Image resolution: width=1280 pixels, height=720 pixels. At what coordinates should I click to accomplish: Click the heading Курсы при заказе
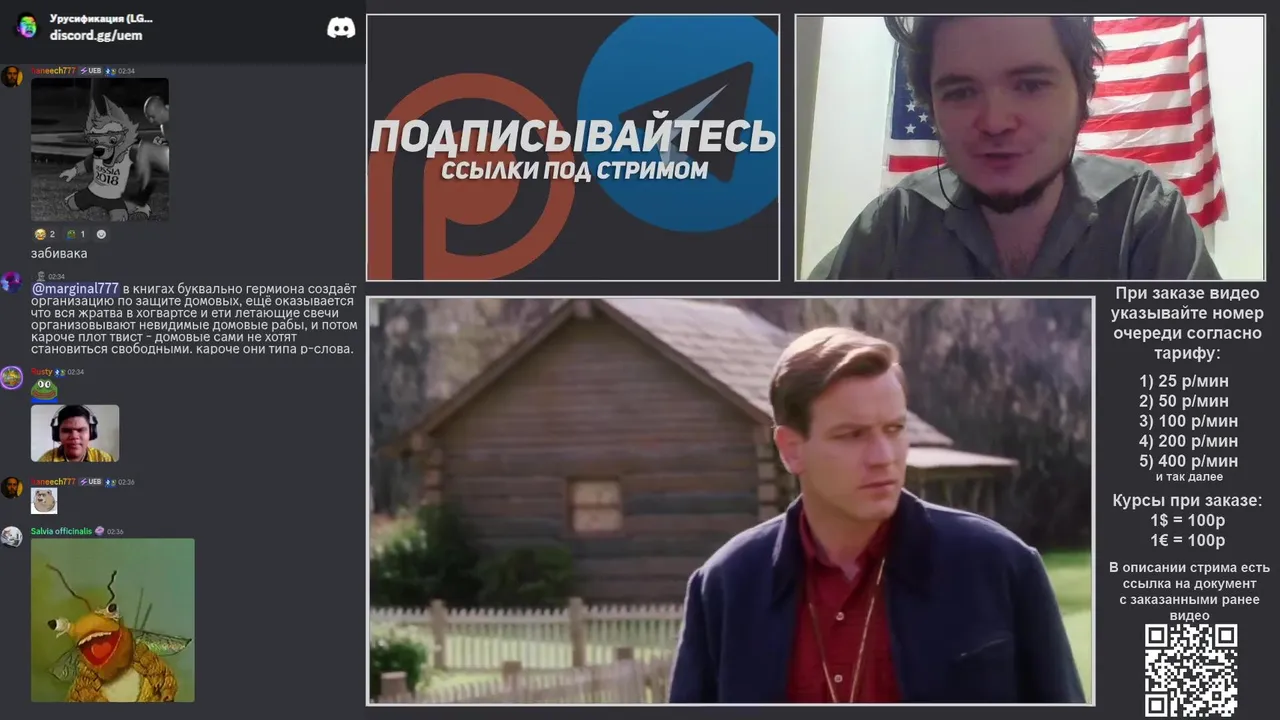[1188, 501]
